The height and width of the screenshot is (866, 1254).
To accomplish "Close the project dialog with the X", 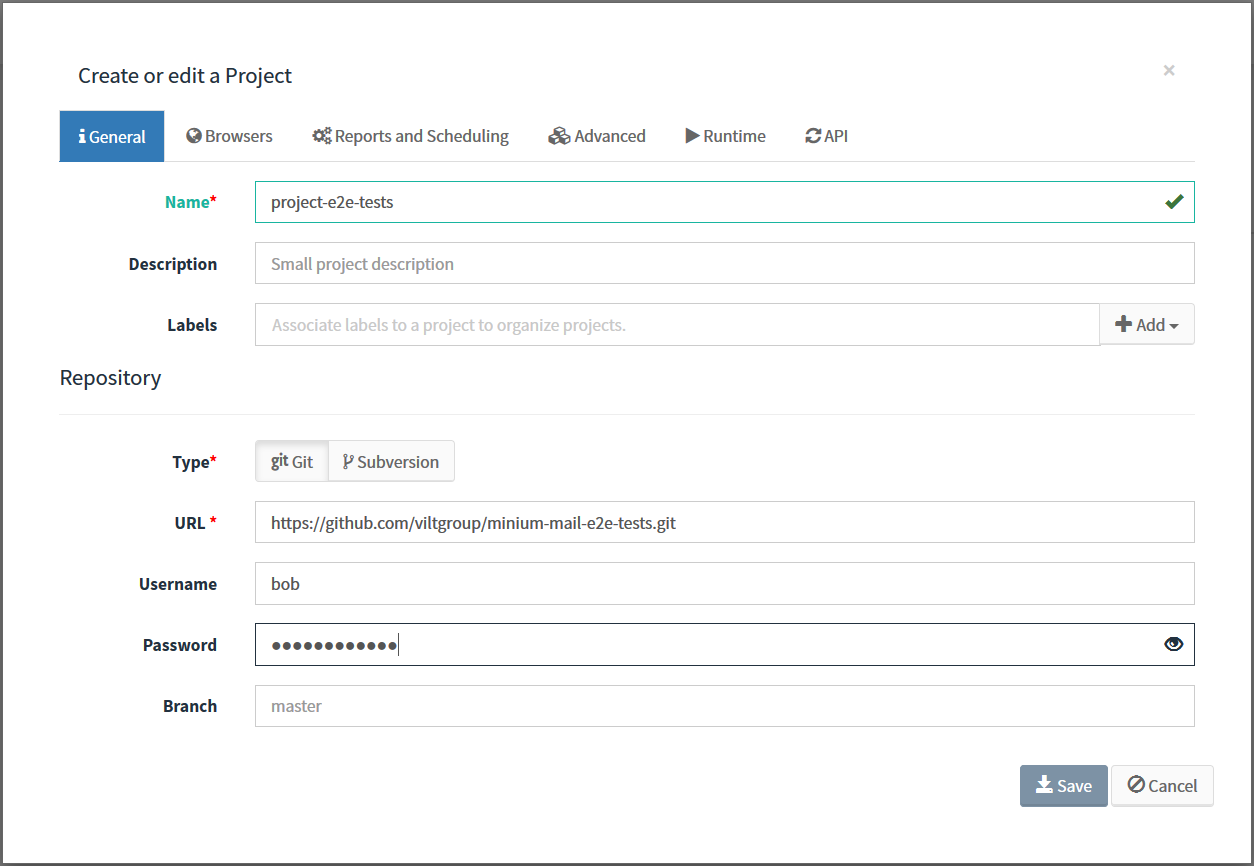I will [x=1169, y=70].
